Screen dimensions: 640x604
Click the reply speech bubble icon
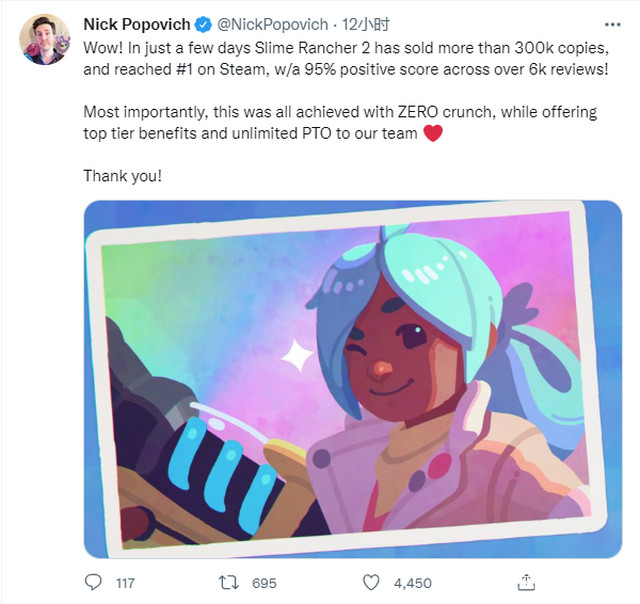point(94,581)
